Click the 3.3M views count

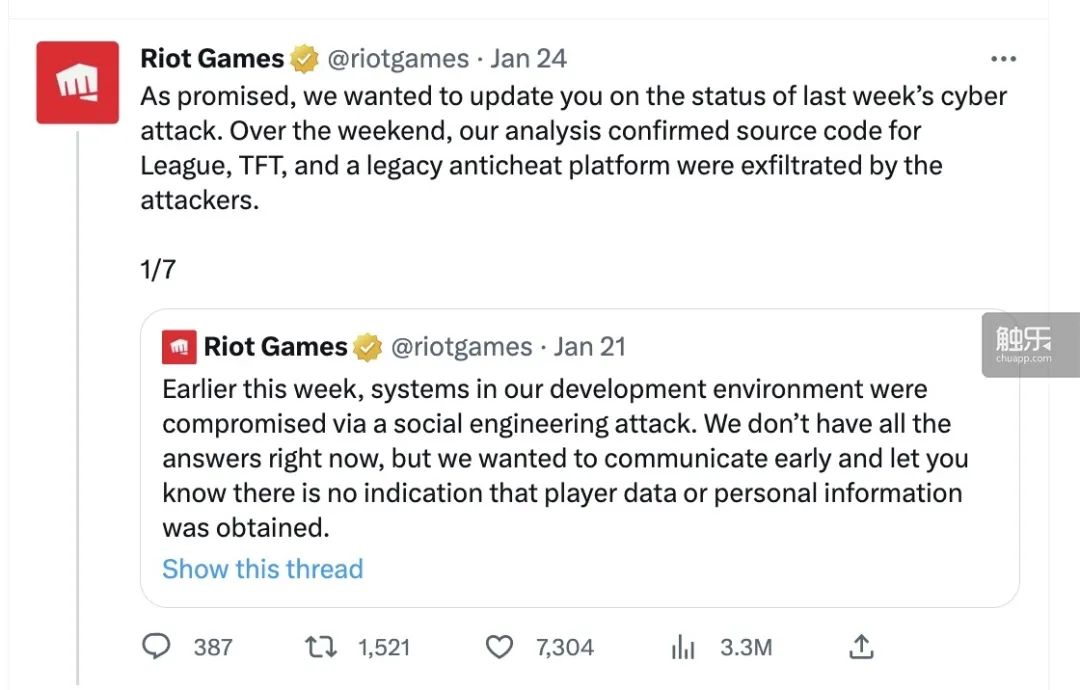[x=746, y=647]
